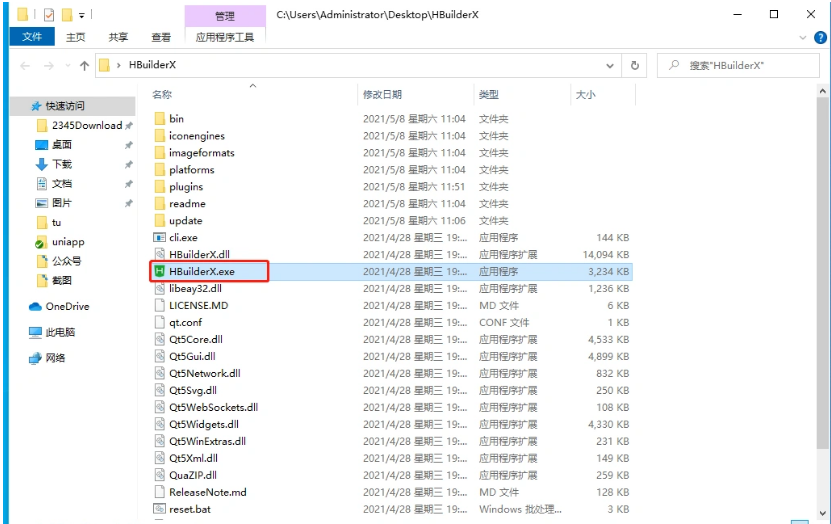Image resolution: width=831 pixels, height=524 pixels.
Task: Open the 应用程序工具 tab
Action: click(225, 37)
